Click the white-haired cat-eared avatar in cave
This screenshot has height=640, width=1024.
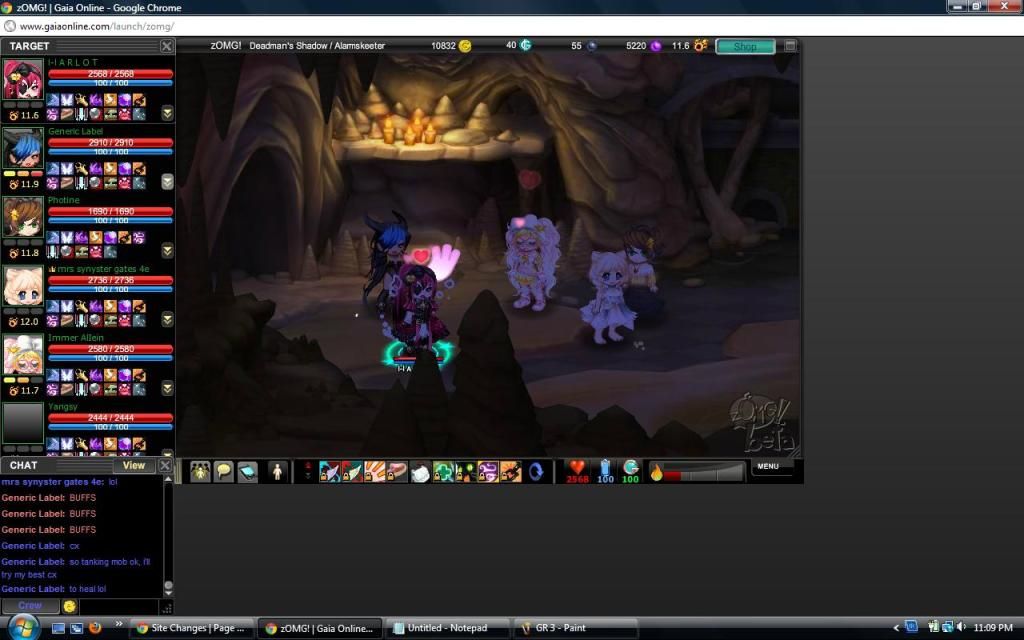coord(608,298)
